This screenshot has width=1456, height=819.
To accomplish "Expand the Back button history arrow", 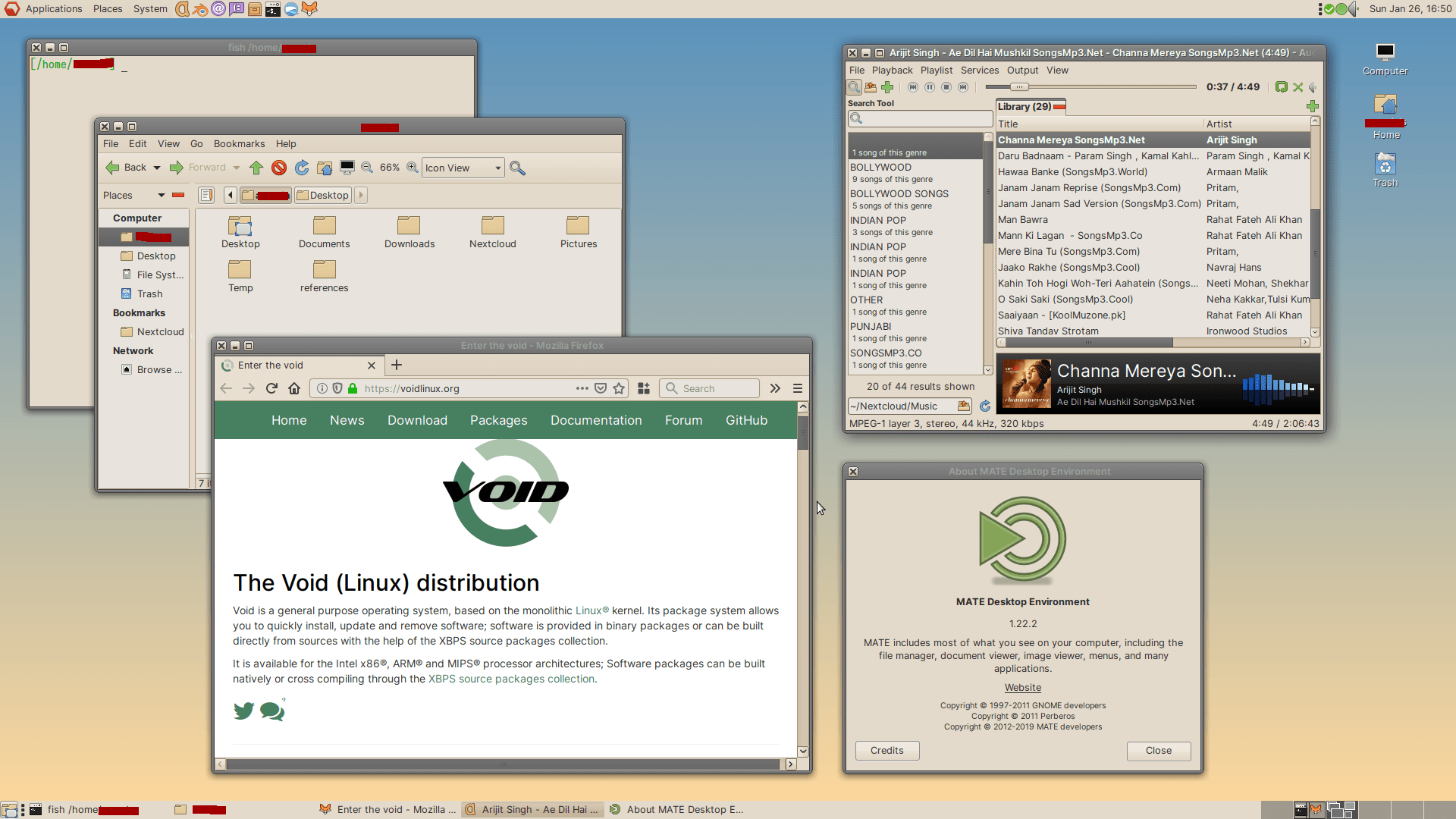I will tap(155, 168).
